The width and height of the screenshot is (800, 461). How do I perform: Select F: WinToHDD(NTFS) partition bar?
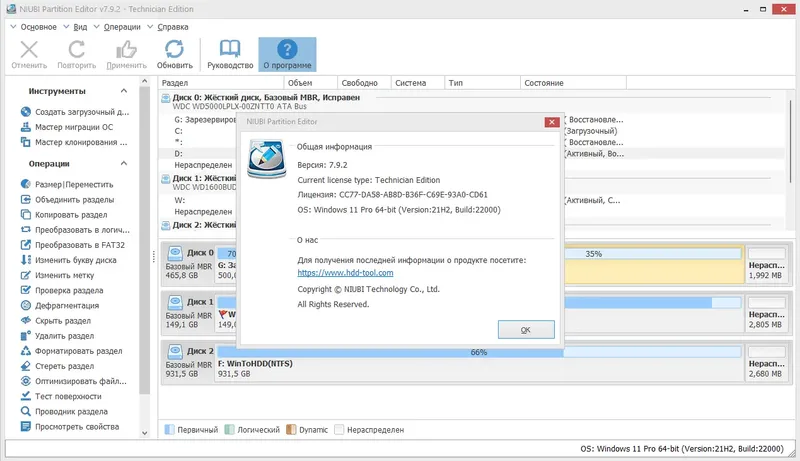pyautogui.click(x=479, y=363)
